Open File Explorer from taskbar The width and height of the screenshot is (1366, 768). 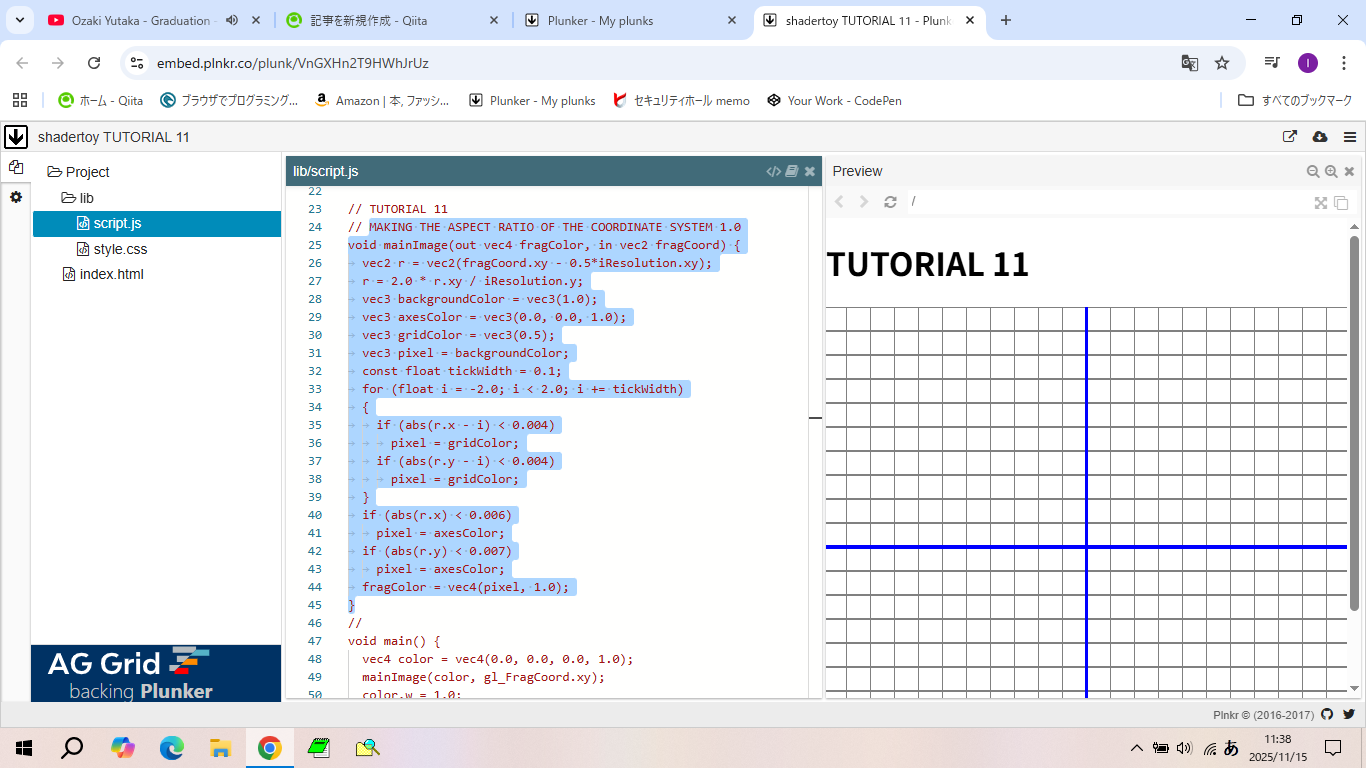(221, 747)
